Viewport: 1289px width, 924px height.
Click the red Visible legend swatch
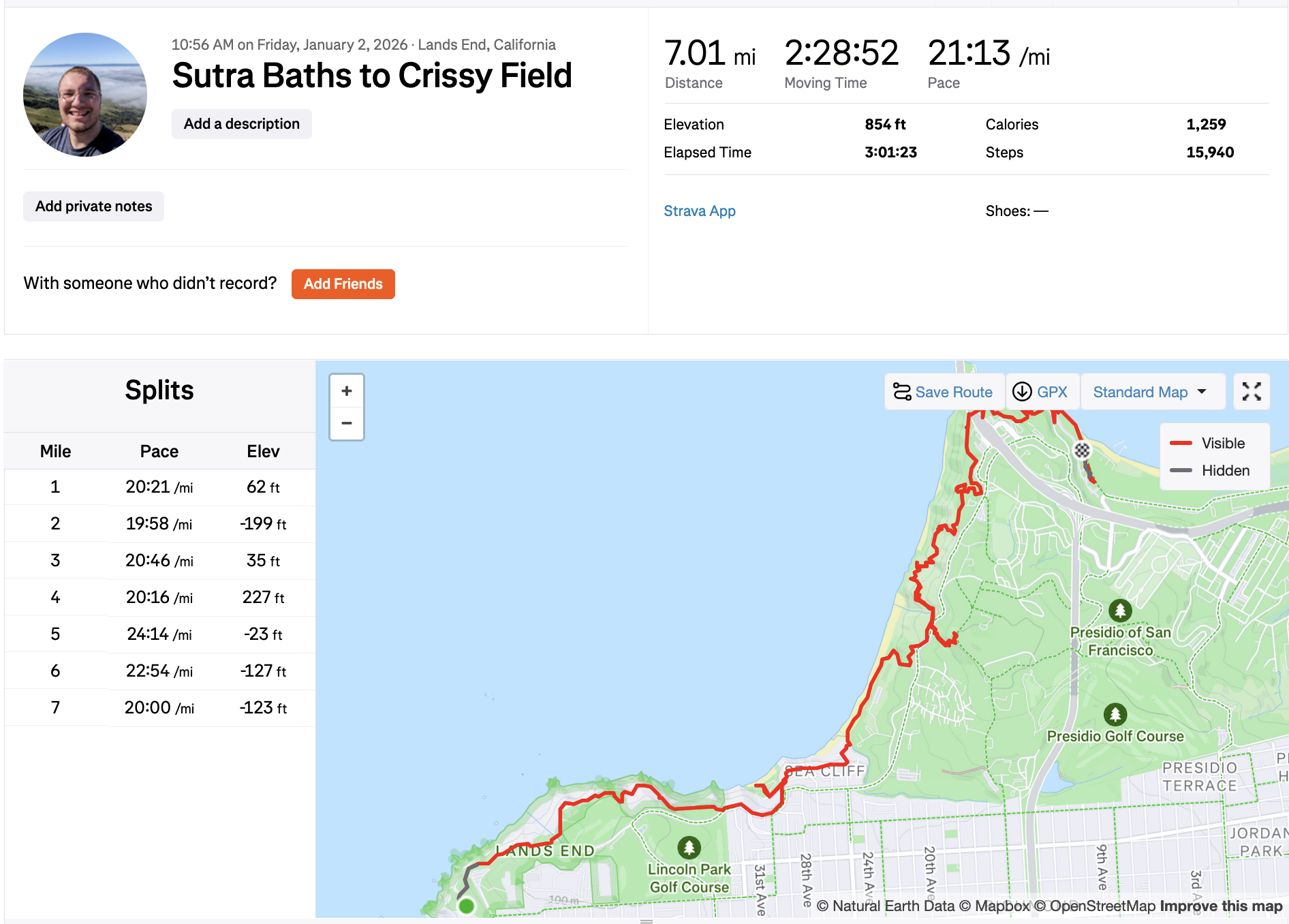coord(1181,444)
